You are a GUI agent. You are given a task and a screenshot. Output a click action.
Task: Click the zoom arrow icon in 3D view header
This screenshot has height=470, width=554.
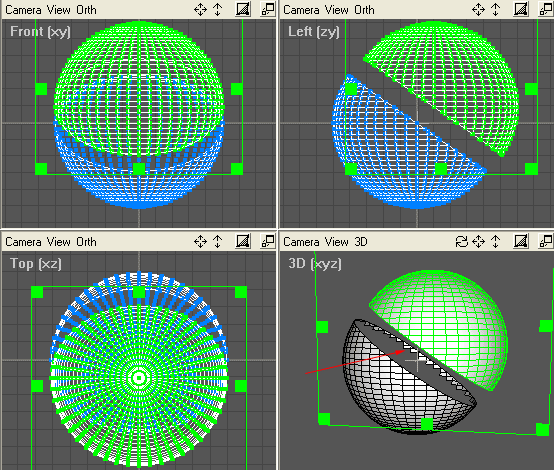pyautogui.click(x=496, y=242)
